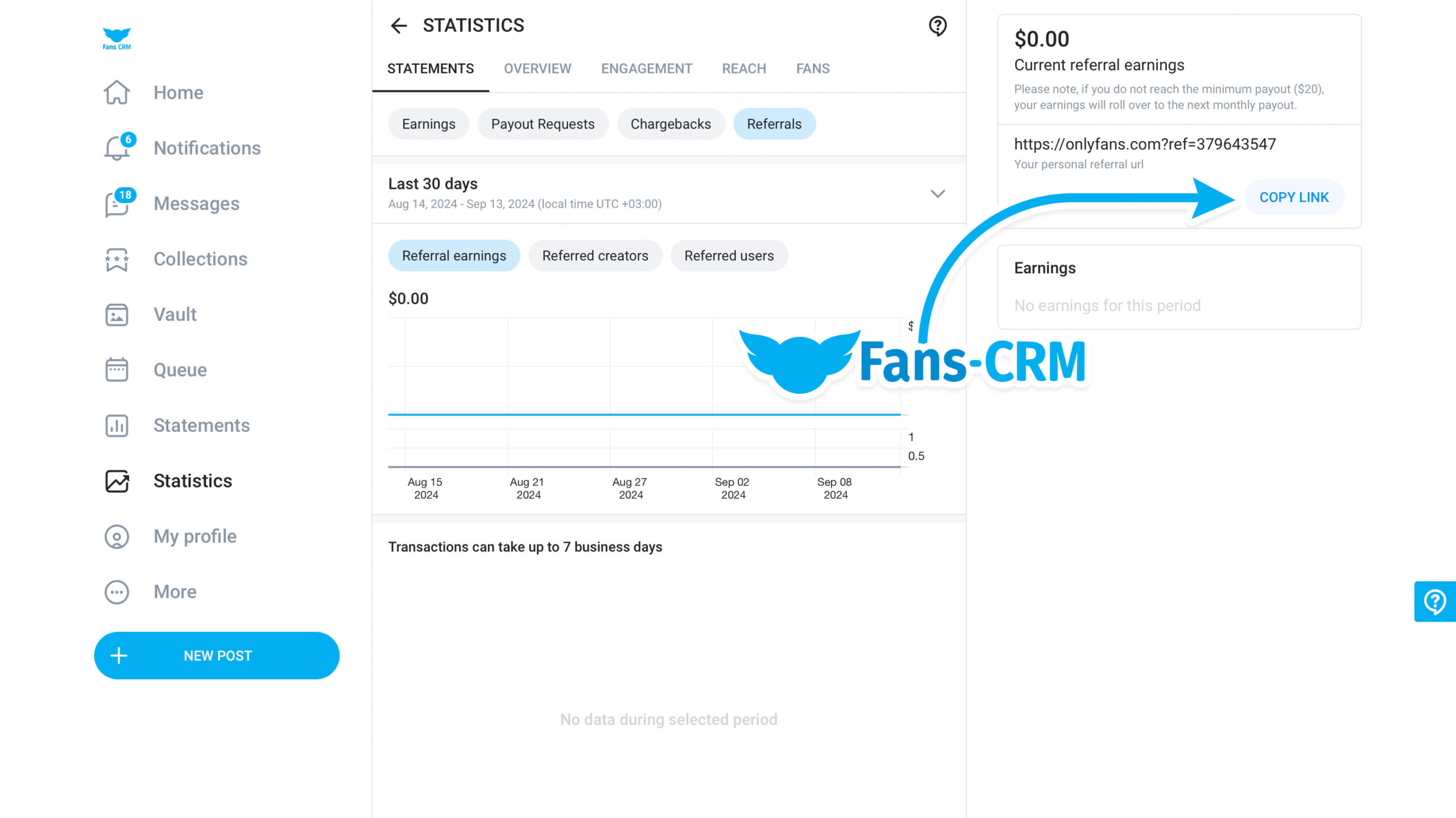
Task: Click the No data during selected period text
Action: [x=668, y=720]
